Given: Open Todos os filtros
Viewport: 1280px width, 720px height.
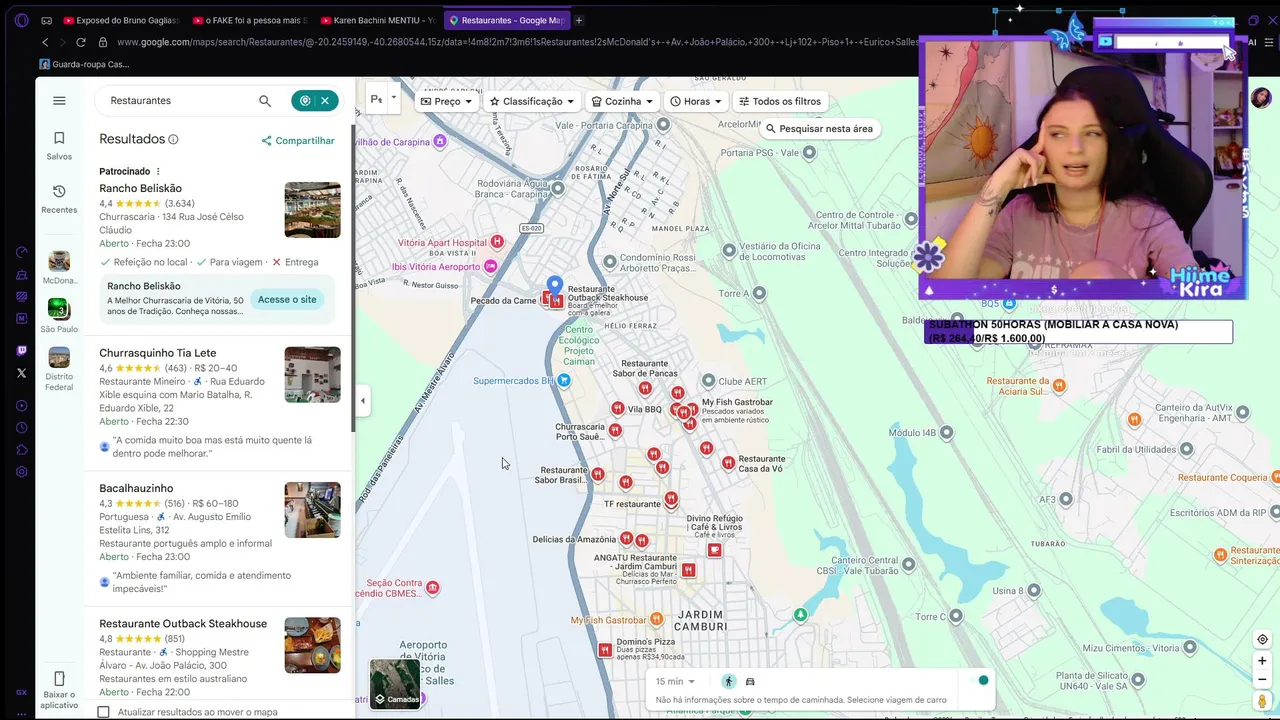Looking at the screenshot, I should pyautogui.click(x=780, y=101).
